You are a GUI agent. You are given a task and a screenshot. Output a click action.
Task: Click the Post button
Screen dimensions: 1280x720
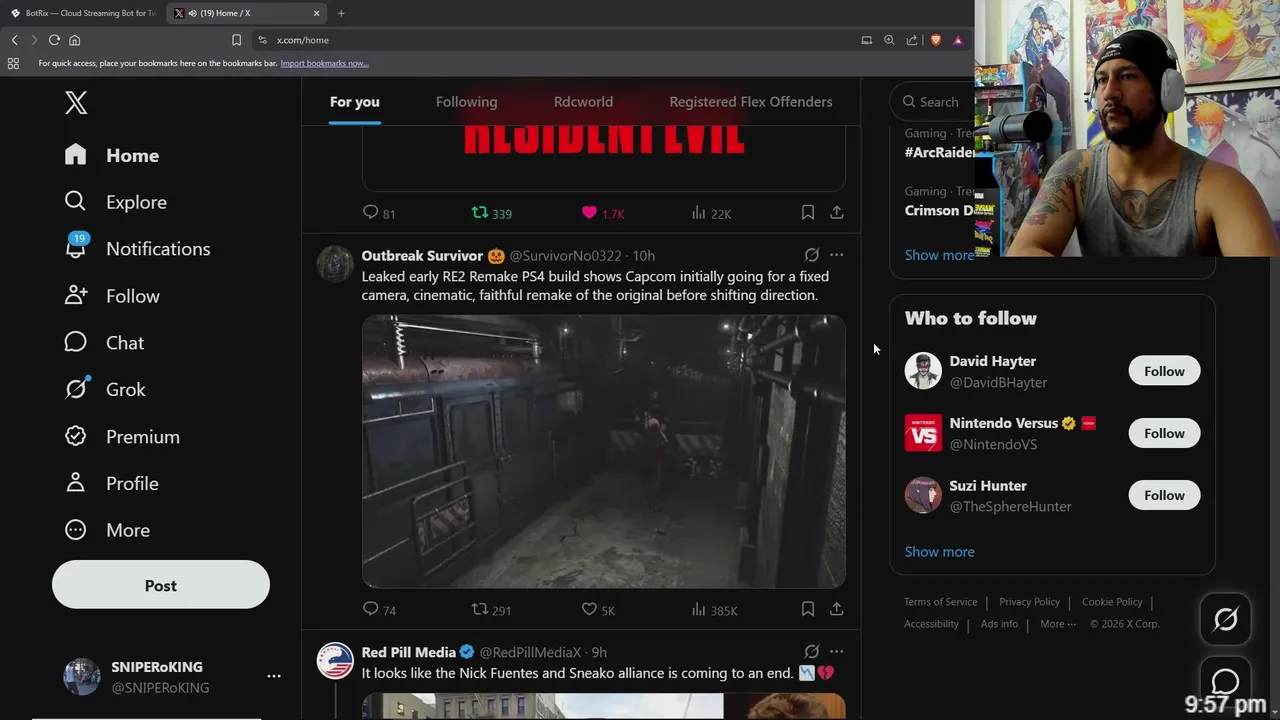[x=161, y=585]
